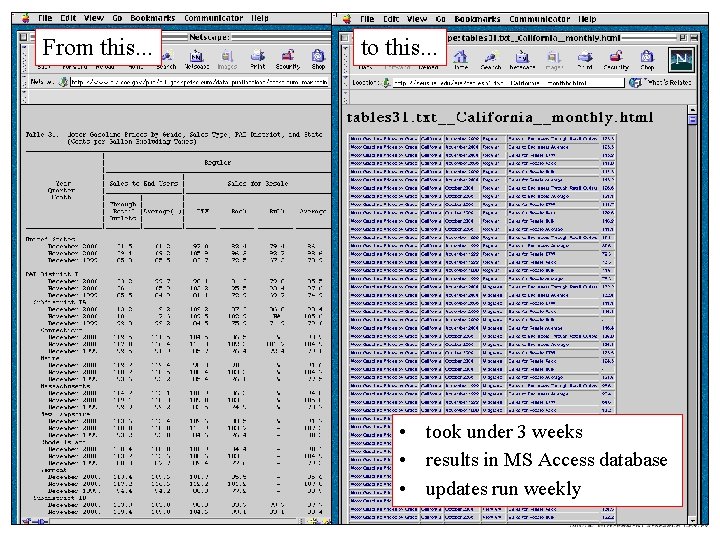Open Go menu above right window
The height and width of the screenshot is (540, 720).
coord(440,19)
